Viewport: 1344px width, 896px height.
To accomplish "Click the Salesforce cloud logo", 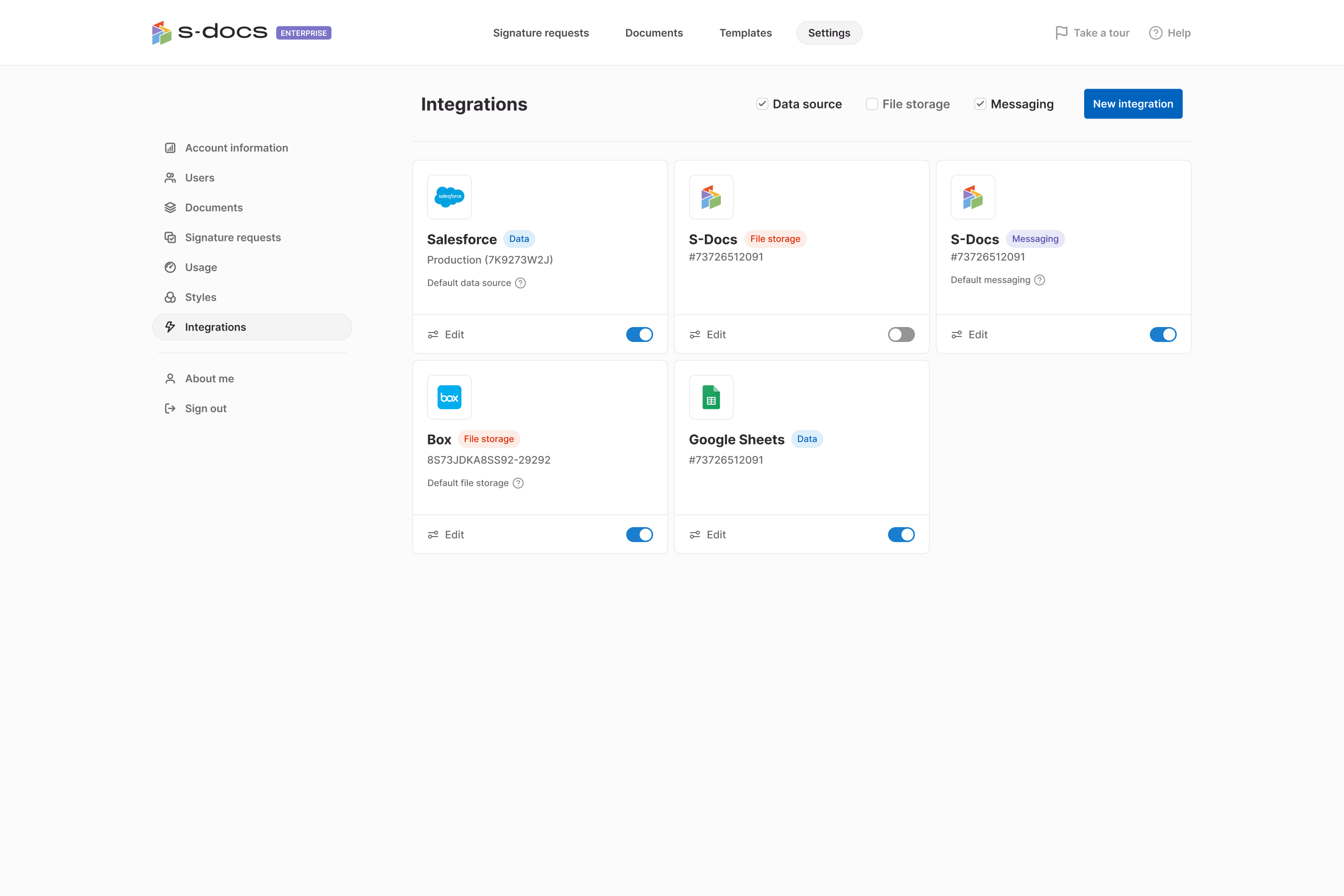I will click(x=449, y=197).
